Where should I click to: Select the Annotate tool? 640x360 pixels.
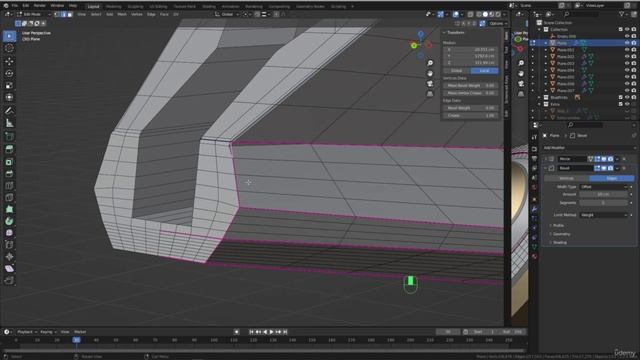pos(9,111)
